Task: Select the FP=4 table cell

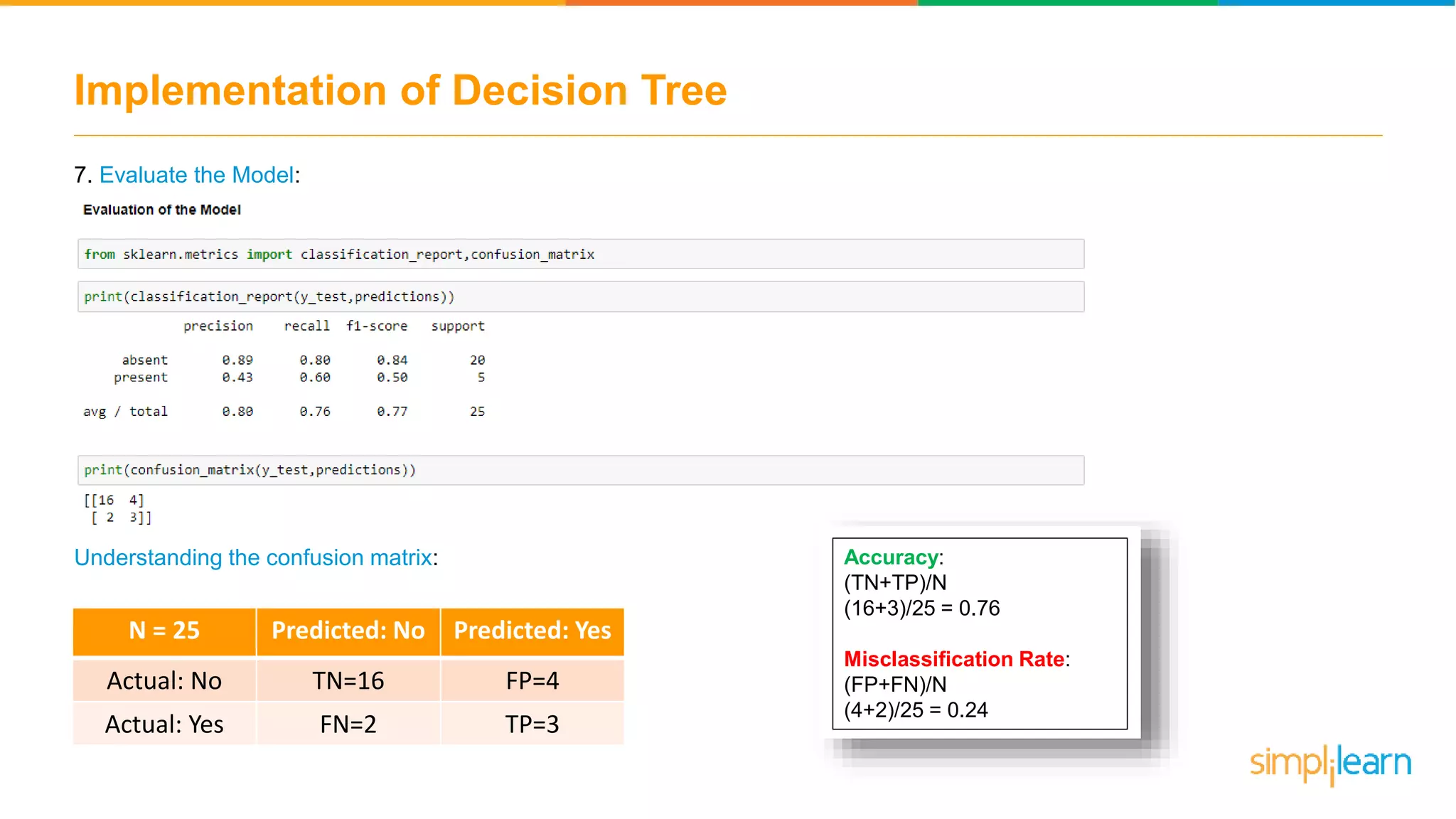Action: (x=532, y=680)
